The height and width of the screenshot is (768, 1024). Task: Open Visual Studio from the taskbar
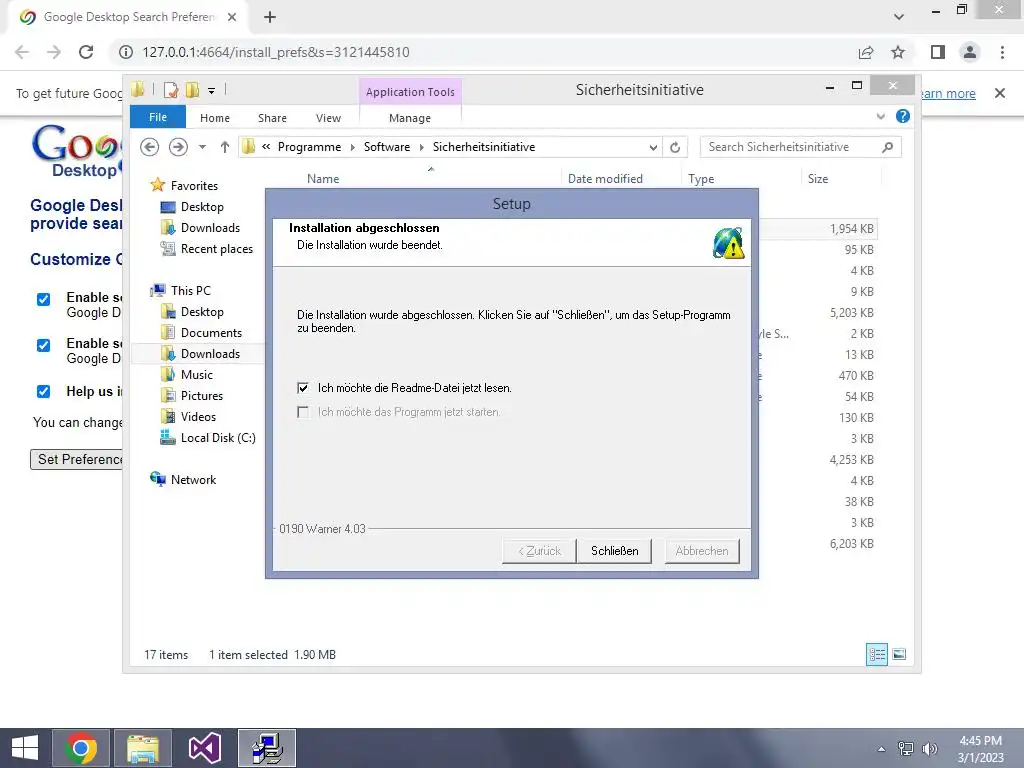(x=204, y=748)
